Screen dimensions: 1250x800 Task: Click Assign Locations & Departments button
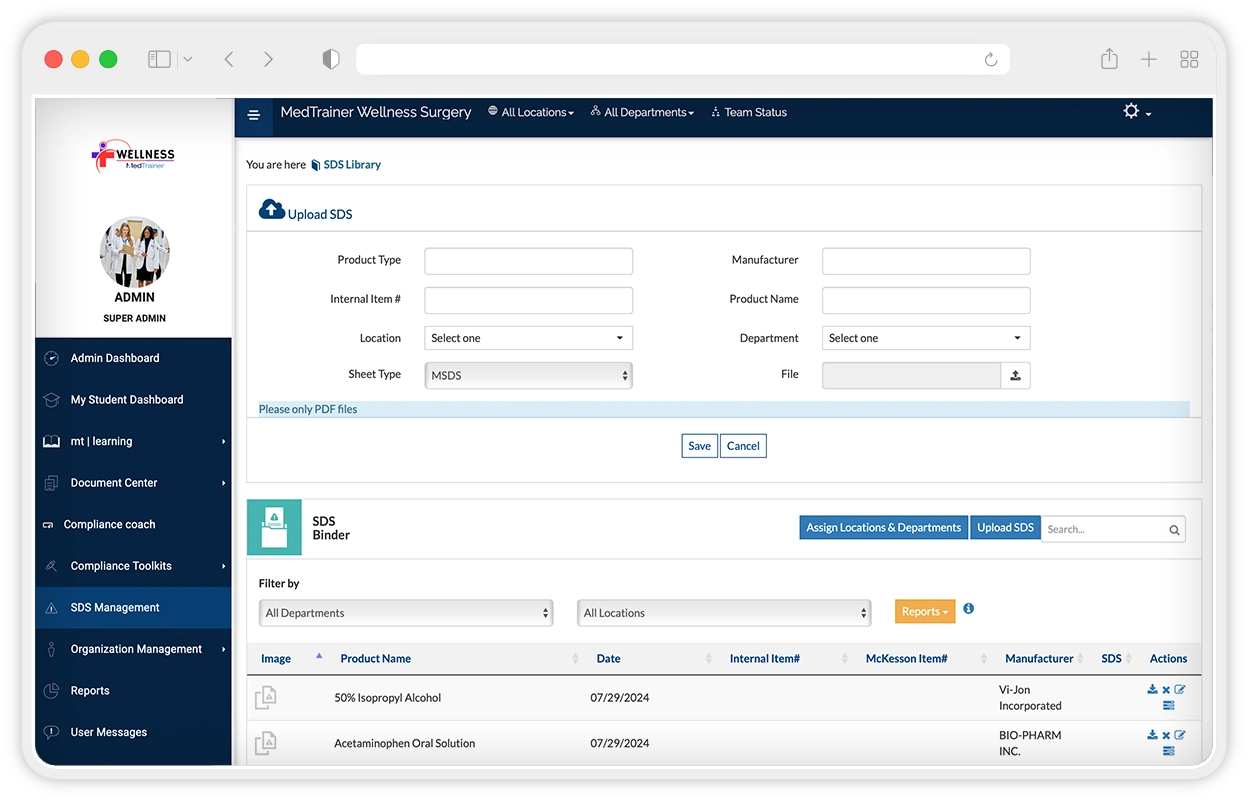883,528
